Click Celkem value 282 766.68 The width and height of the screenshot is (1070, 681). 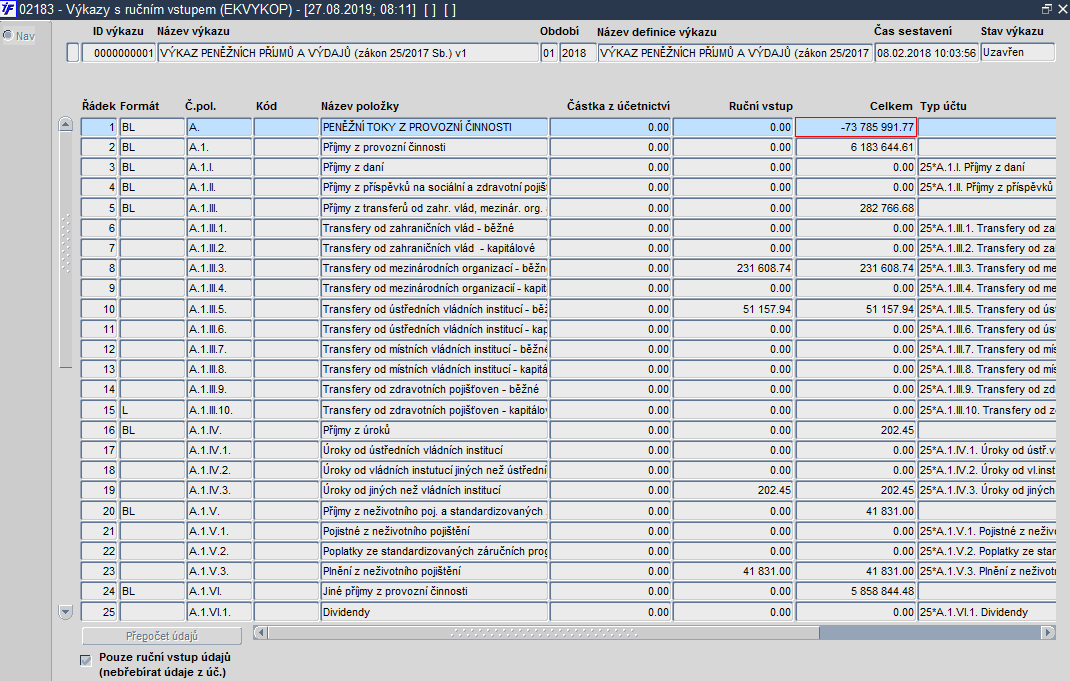856,208
